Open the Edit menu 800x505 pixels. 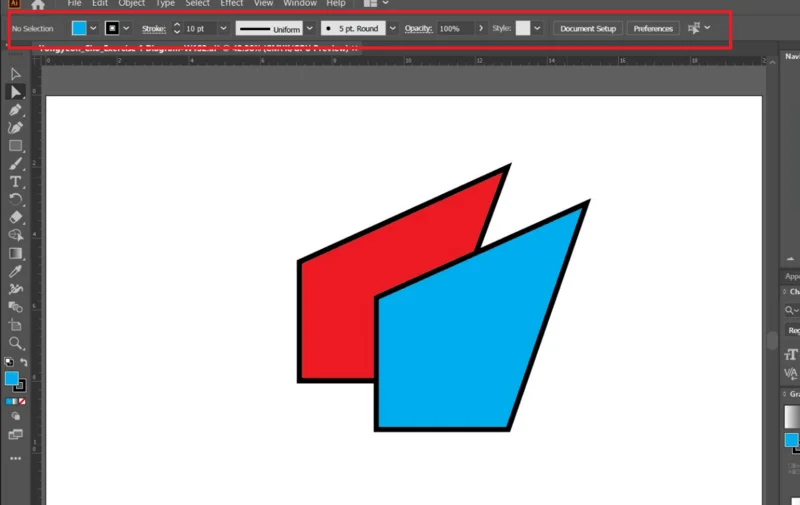99,3
